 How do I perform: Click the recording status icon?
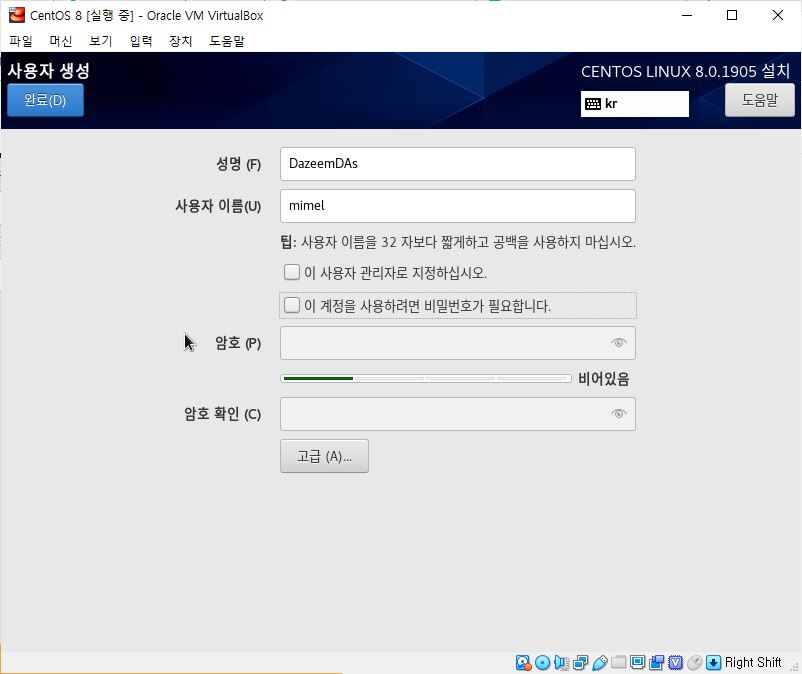click(x=656, y=662)
